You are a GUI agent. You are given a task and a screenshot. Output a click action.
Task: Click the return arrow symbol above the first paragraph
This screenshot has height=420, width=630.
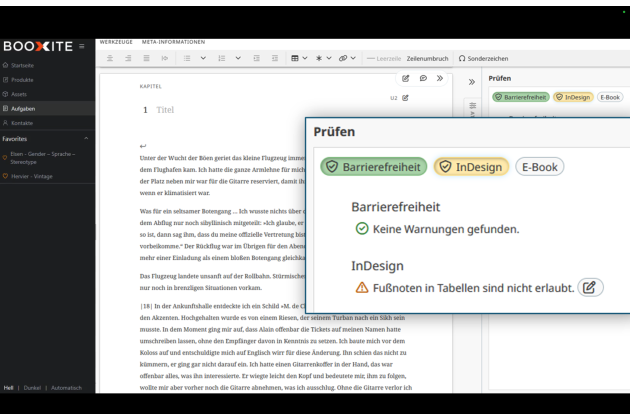(143, 146)
